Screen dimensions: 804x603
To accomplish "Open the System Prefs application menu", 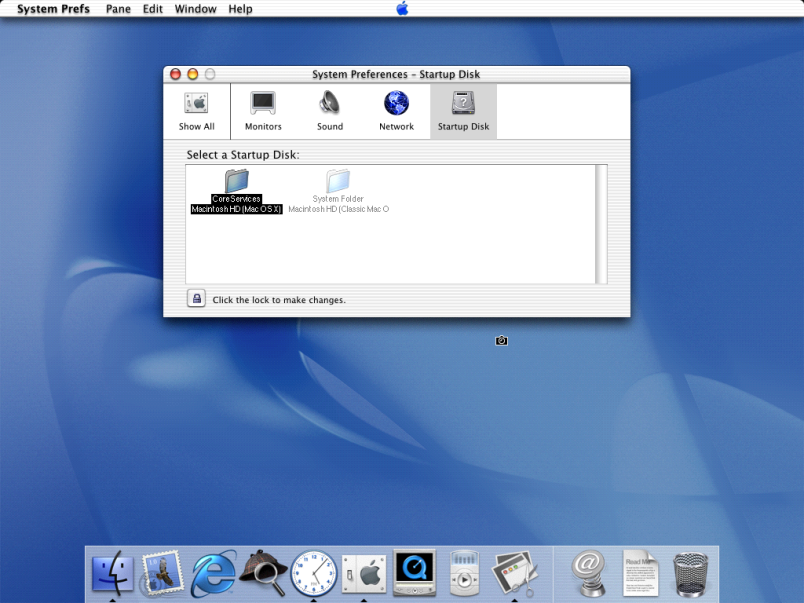I will pos(53,9).
